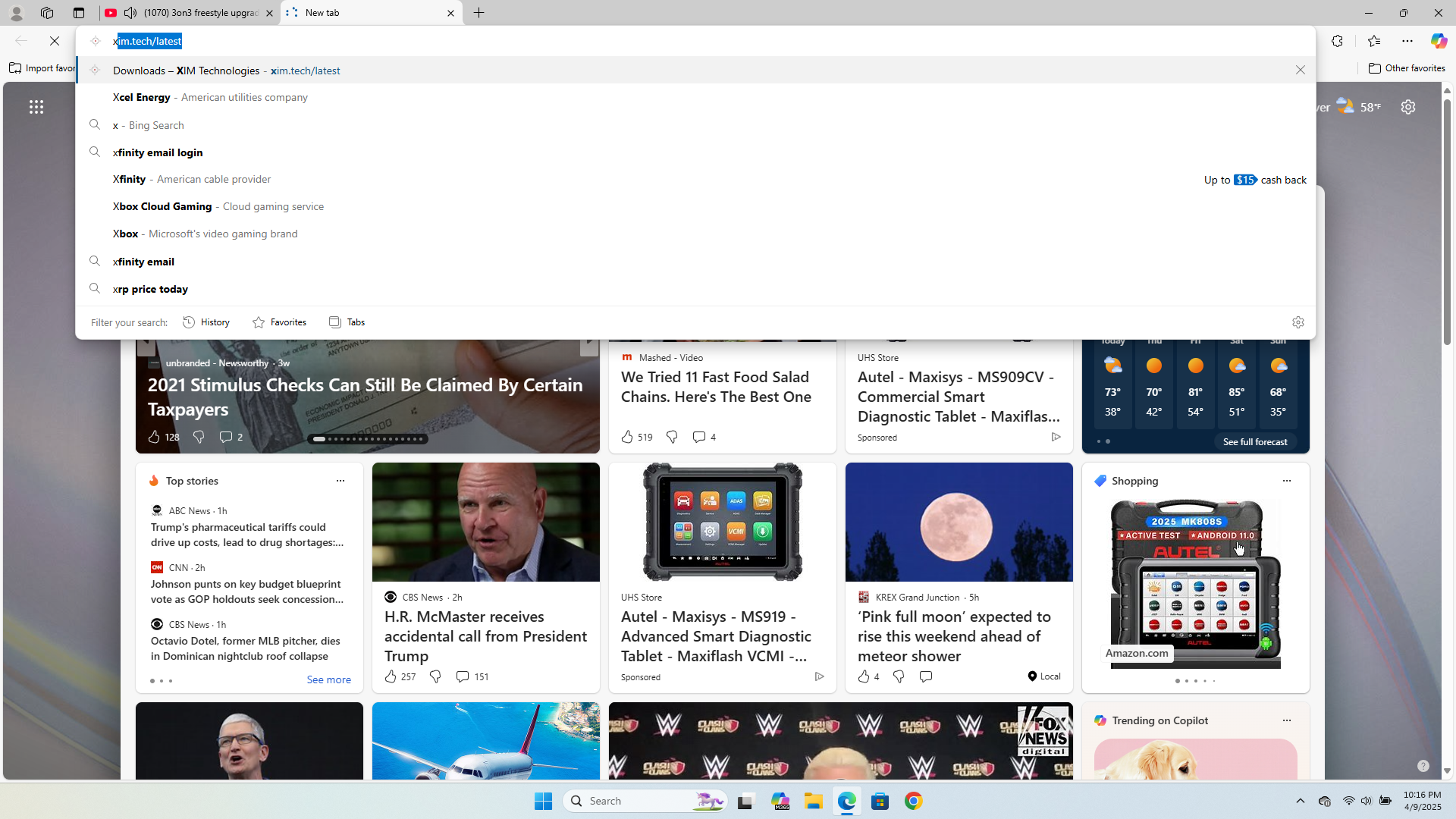Screen dimensions: 1456x819
Task: Open Microsoft Store from taskbar
Action: (x=880, y=801)
